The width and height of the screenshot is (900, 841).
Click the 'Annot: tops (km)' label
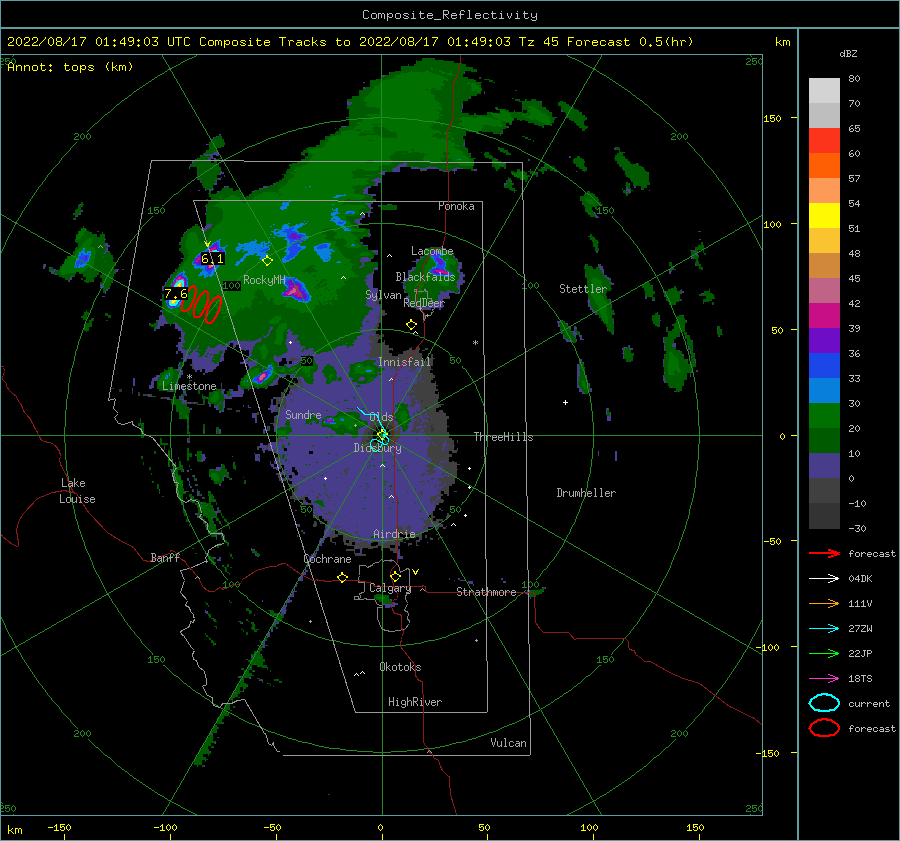[x=70, y=67]
